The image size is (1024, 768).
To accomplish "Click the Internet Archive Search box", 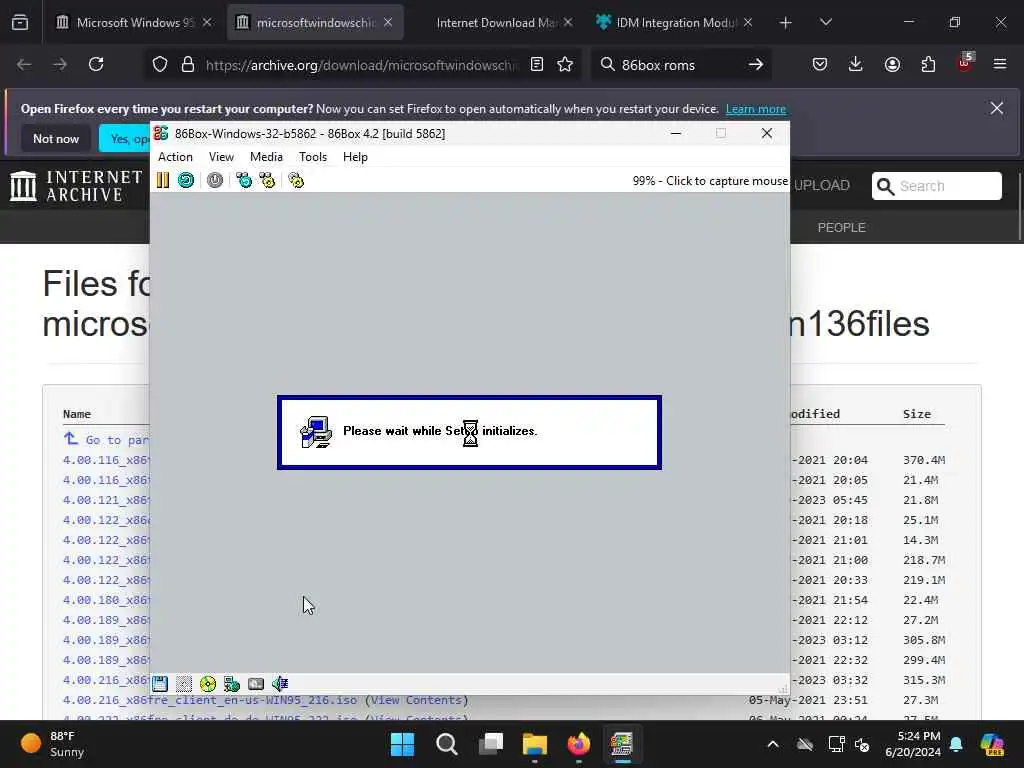I will (x=936, y=186).
